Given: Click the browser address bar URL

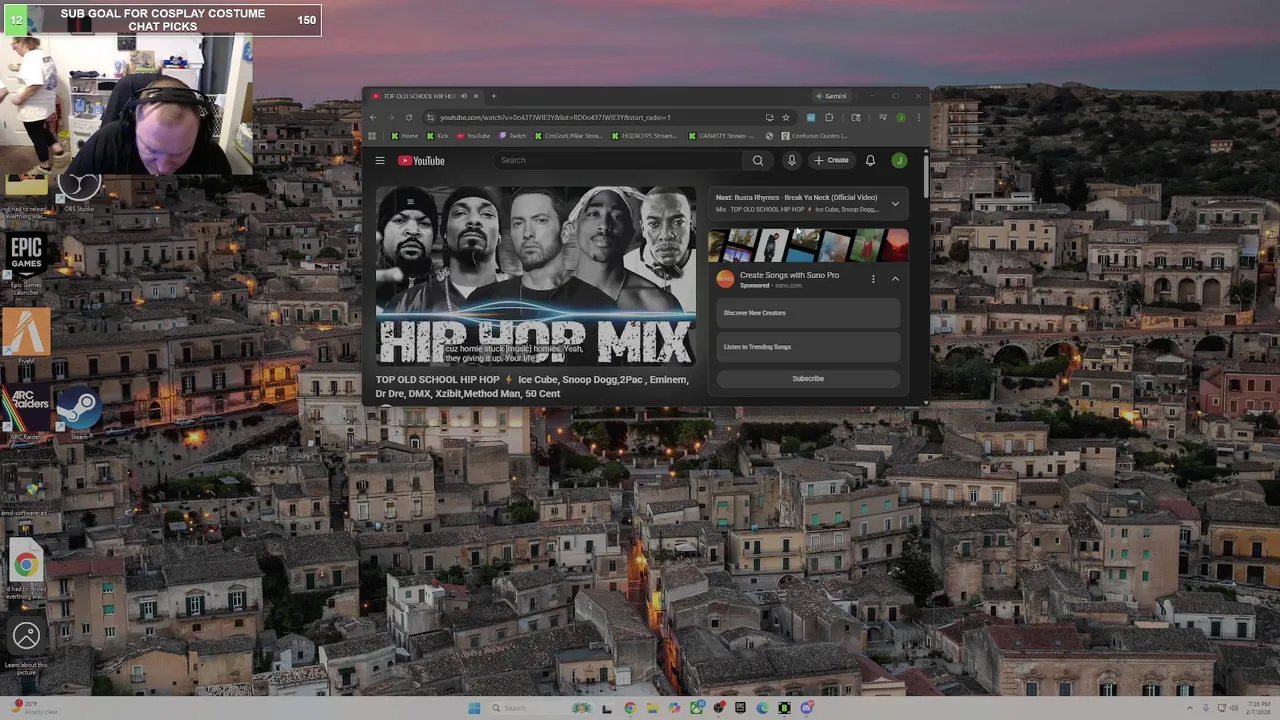Looking at the screenshot, I should pyautogui.click(x=555, y=117).
